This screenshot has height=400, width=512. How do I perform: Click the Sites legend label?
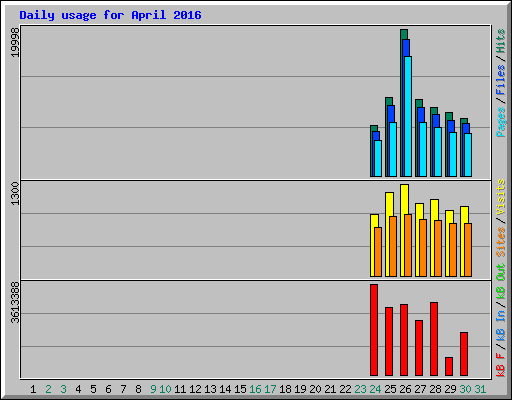[x=500, y=242]
